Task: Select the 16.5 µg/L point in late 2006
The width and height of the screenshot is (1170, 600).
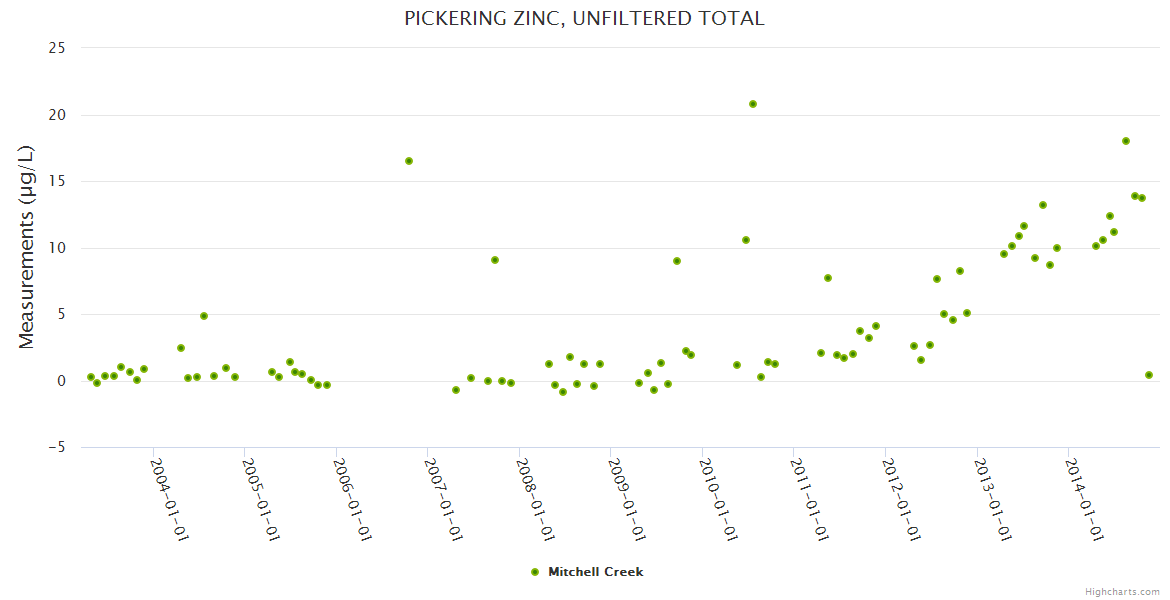Action: [x=409, y=161]
